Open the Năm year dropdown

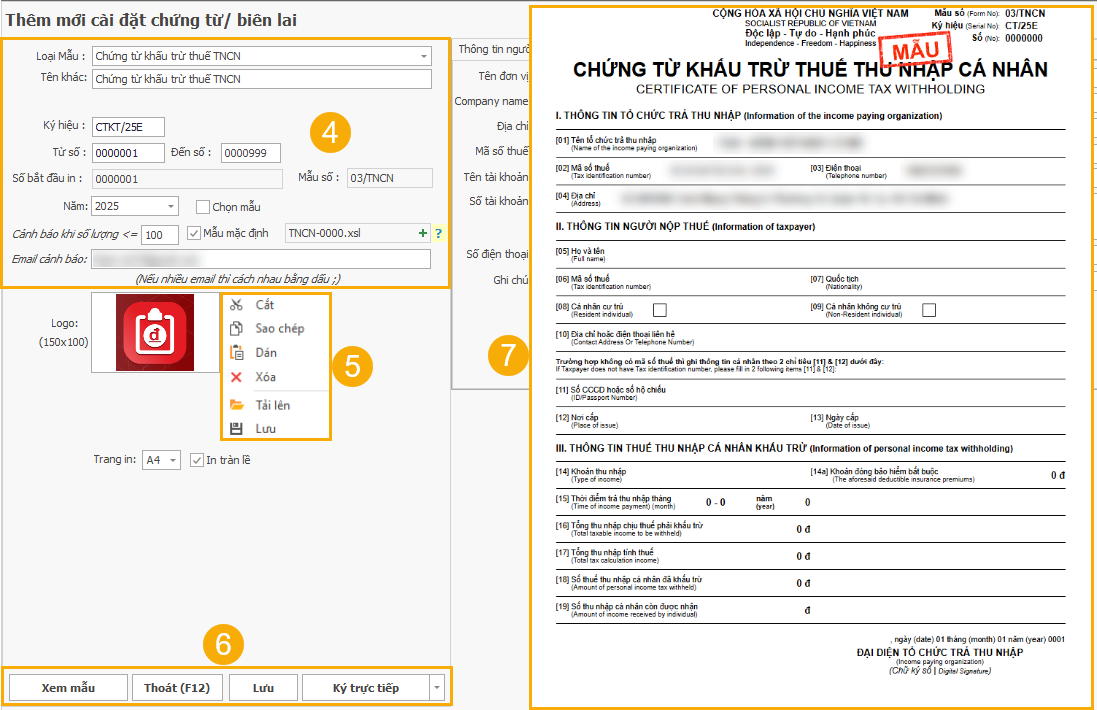click(x=171, y=206)
